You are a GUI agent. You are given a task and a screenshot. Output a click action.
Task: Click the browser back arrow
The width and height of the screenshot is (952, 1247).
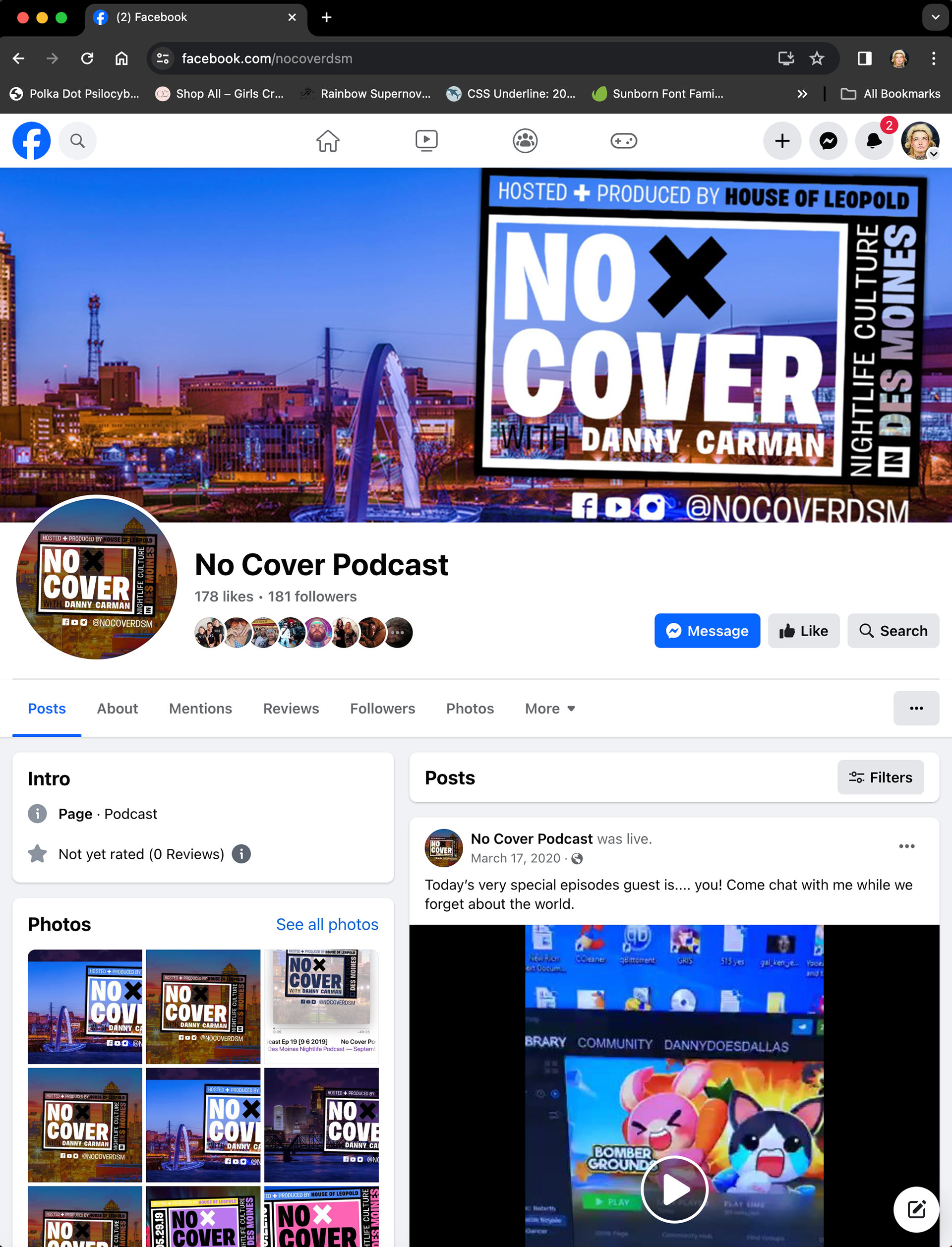coord(19,59)
